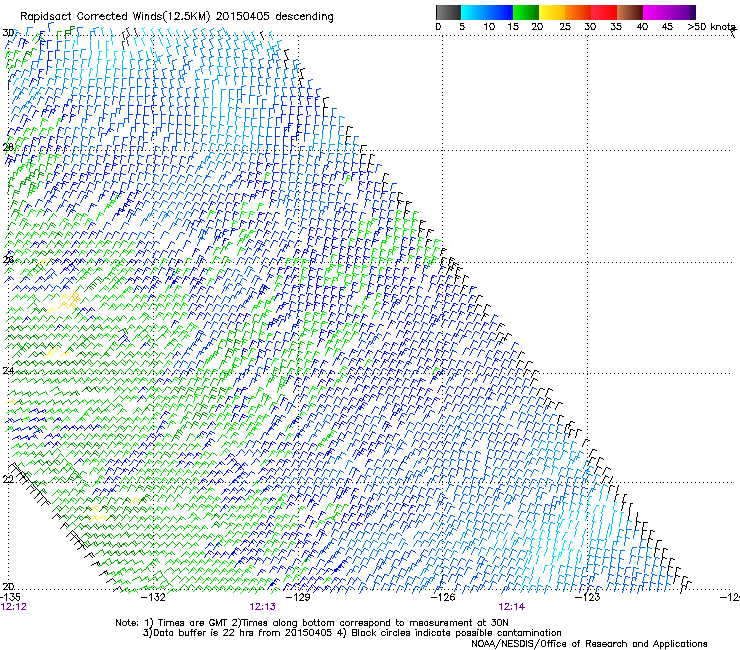The image size is (740, 650).
Task: Click the latitude label 24
Action: coord(8,371)
